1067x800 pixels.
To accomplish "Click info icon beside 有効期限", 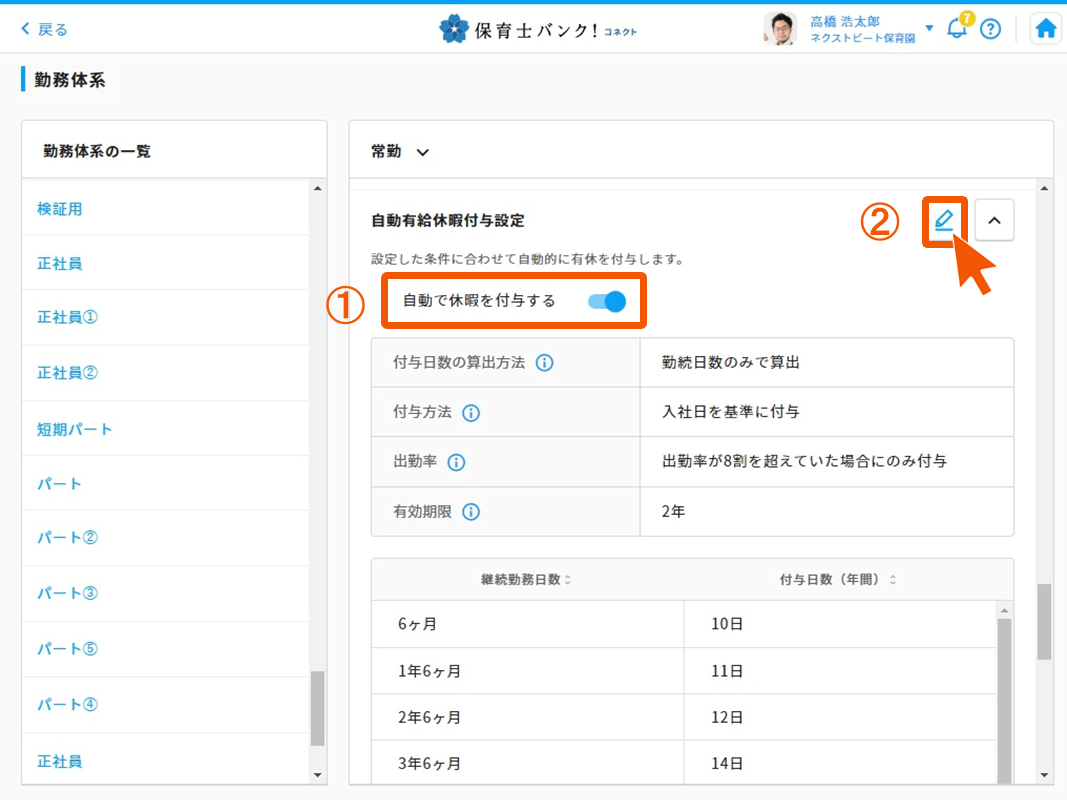I will [471, 512].
